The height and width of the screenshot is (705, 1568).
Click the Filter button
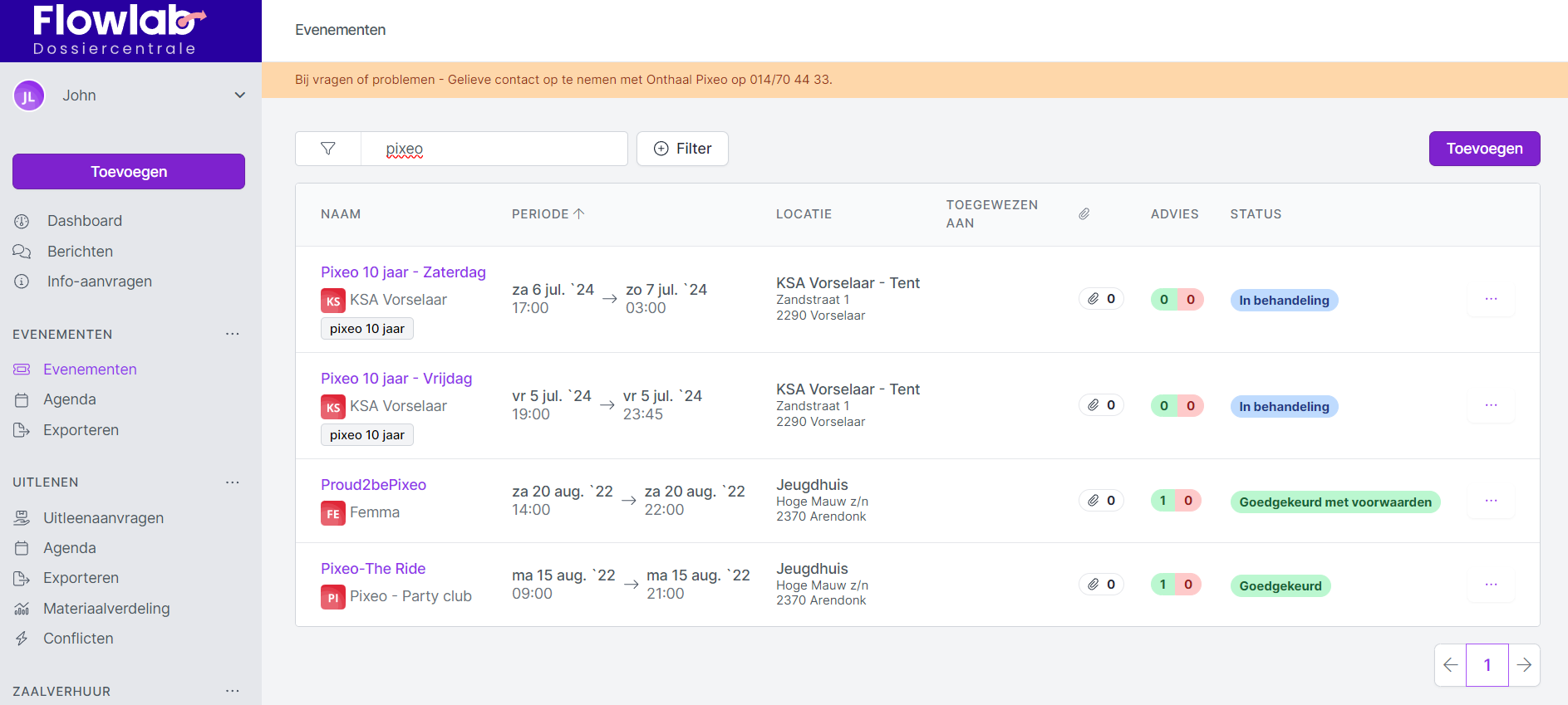click(682, 149)
